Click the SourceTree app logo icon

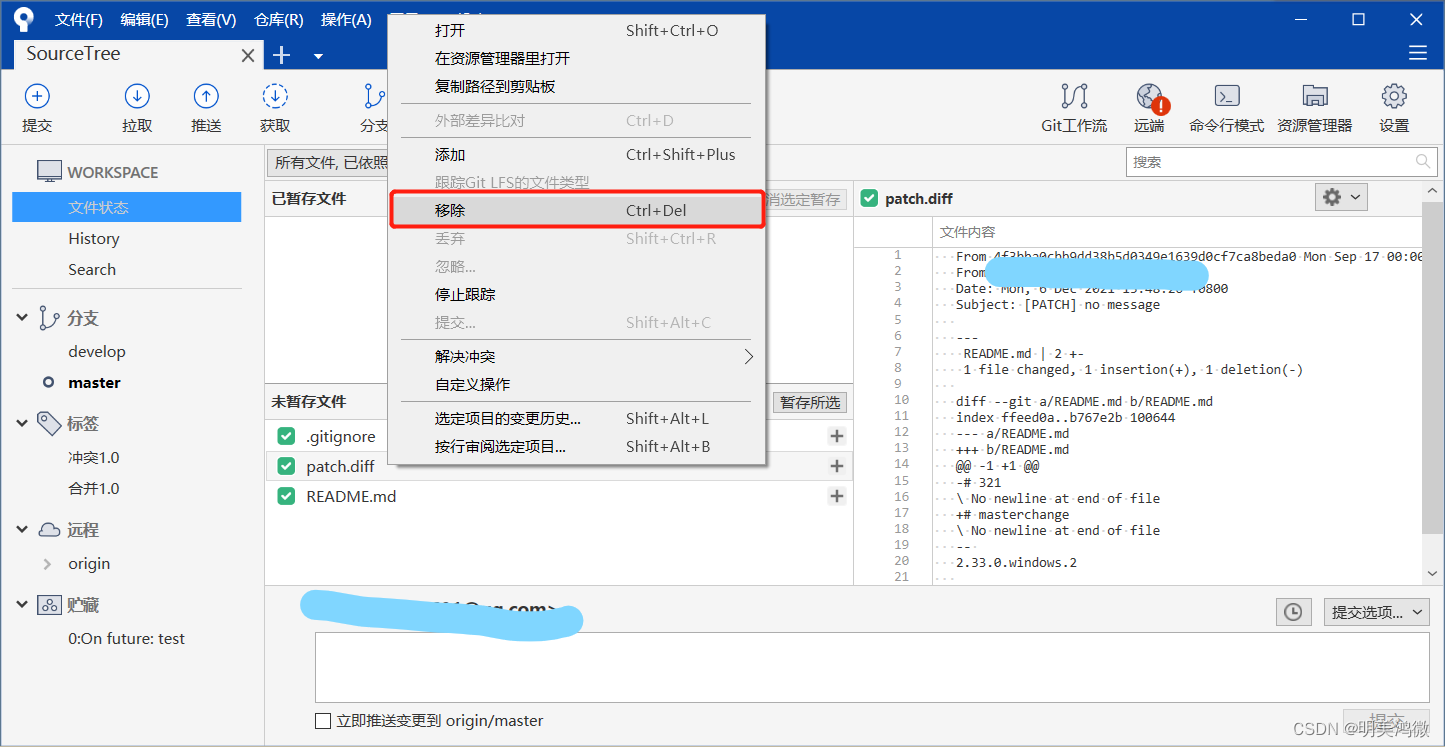point(23,19)
